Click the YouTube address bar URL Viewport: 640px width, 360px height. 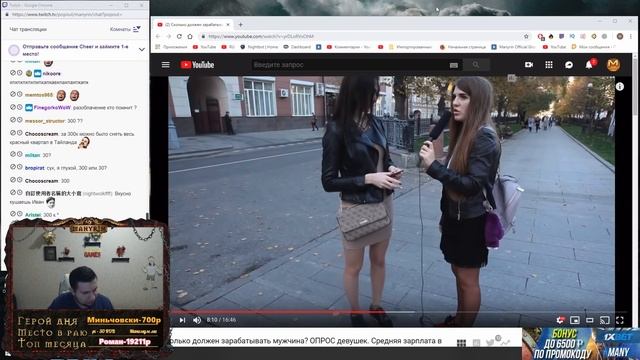coord(261,36)
